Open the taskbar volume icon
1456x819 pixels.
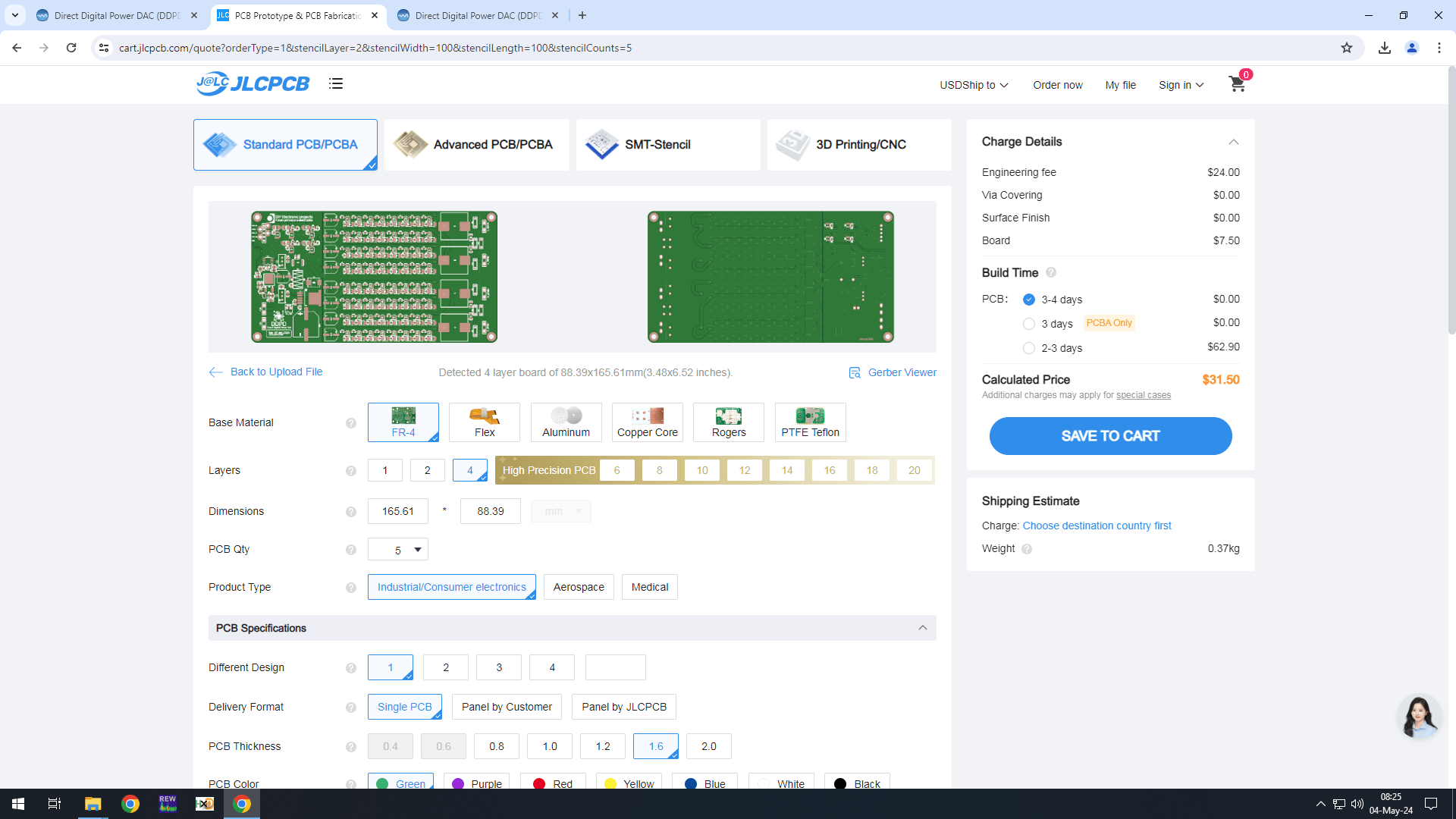[1357, 804]
